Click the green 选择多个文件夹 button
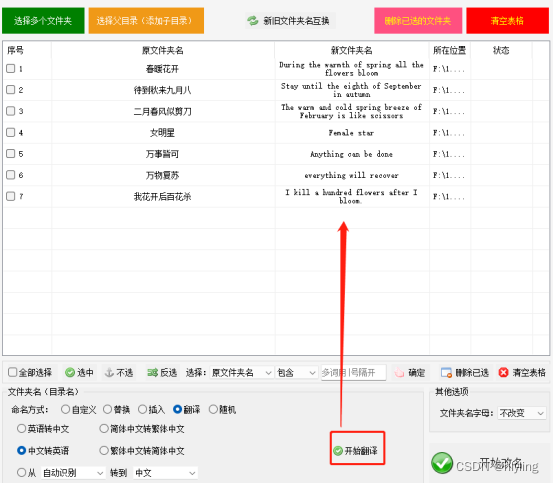The height and width of the screenshot is (483, 554). (43, 21)
